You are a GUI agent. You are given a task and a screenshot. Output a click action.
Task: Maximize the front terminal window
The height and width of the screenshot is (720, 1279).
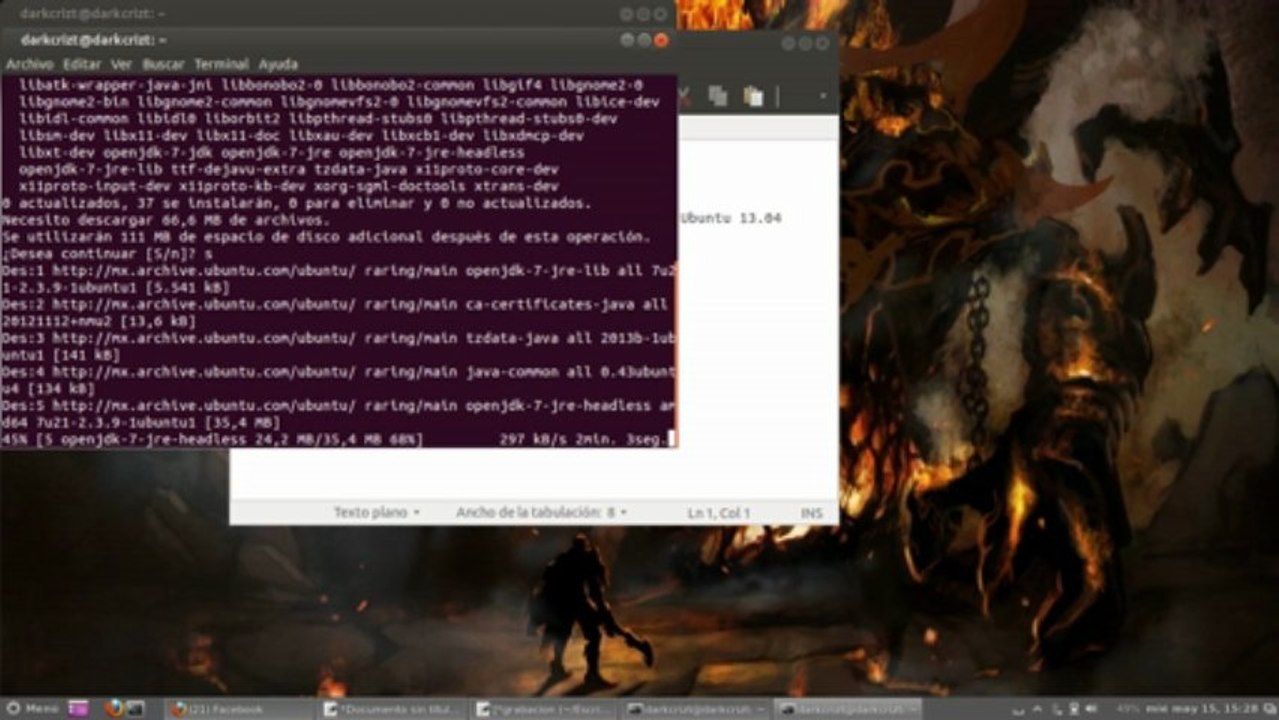pyautogui.click(x=644, y=40)
